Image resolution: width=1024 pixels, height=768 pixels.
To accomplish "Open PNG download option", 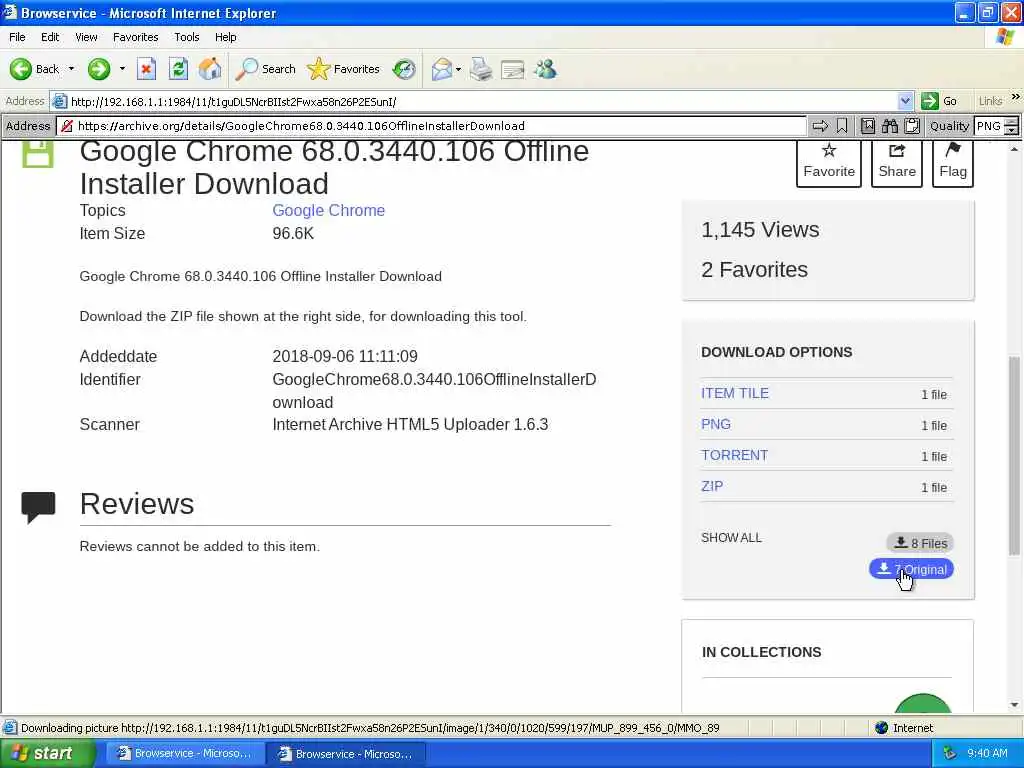I will point(716,424).
